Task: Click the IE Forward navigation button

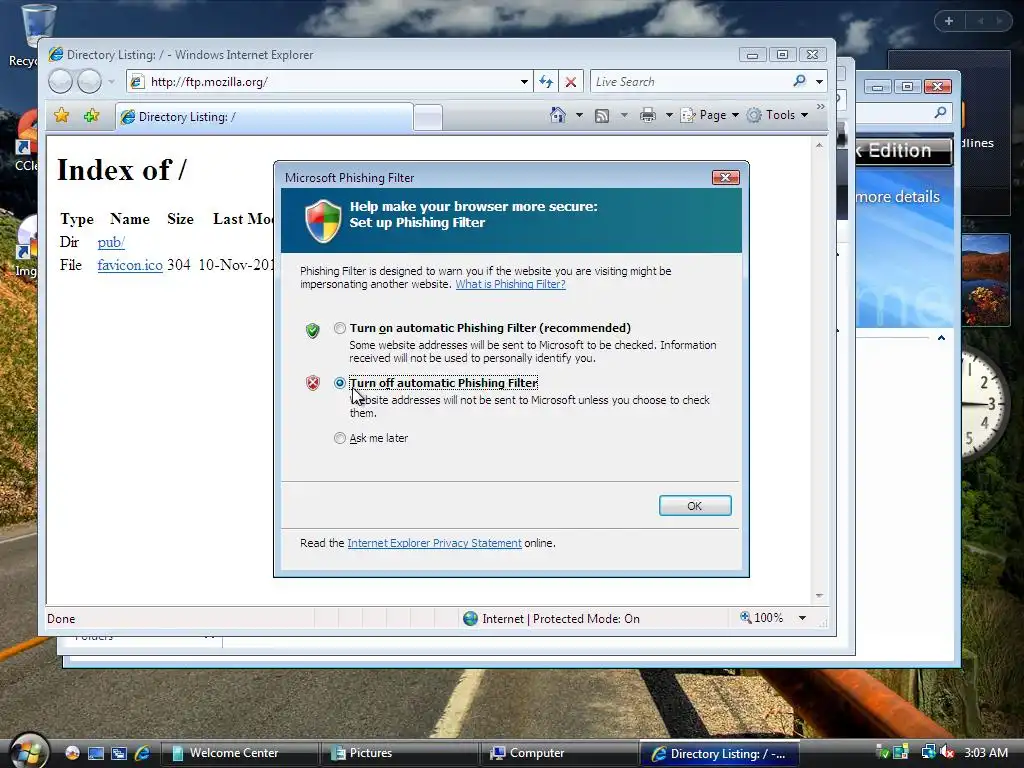Action: coord(89,82)
